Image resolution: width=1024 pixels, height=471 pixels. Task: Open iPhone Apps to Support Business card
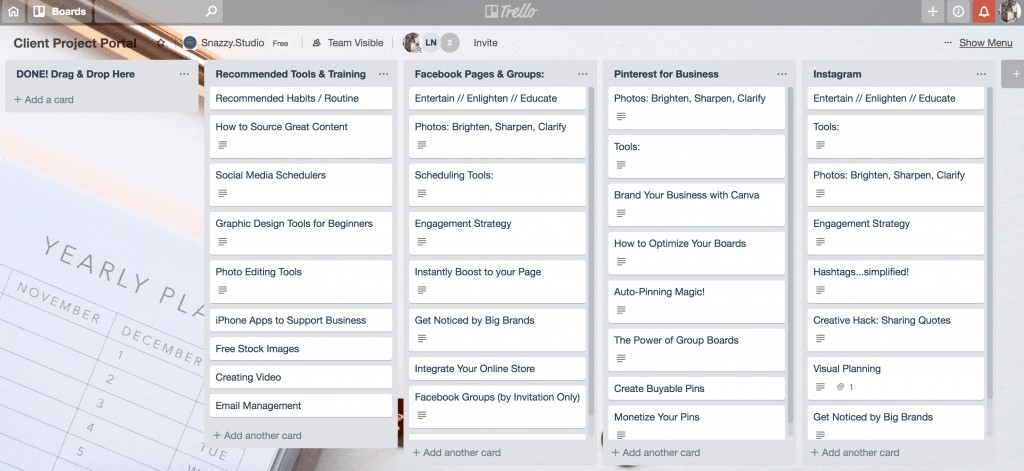coord(301,320)
